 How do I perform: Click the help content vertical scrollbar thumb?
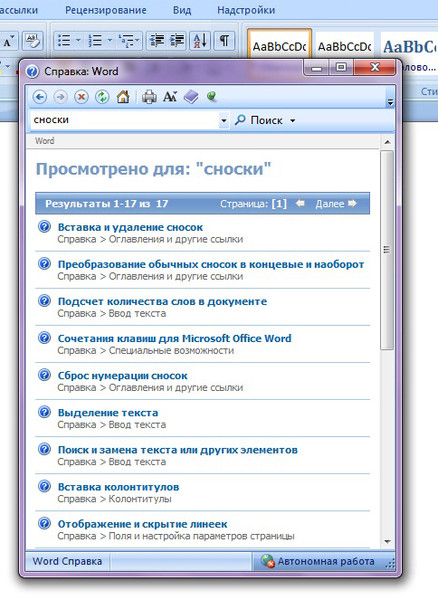click(x=387, y=250)
